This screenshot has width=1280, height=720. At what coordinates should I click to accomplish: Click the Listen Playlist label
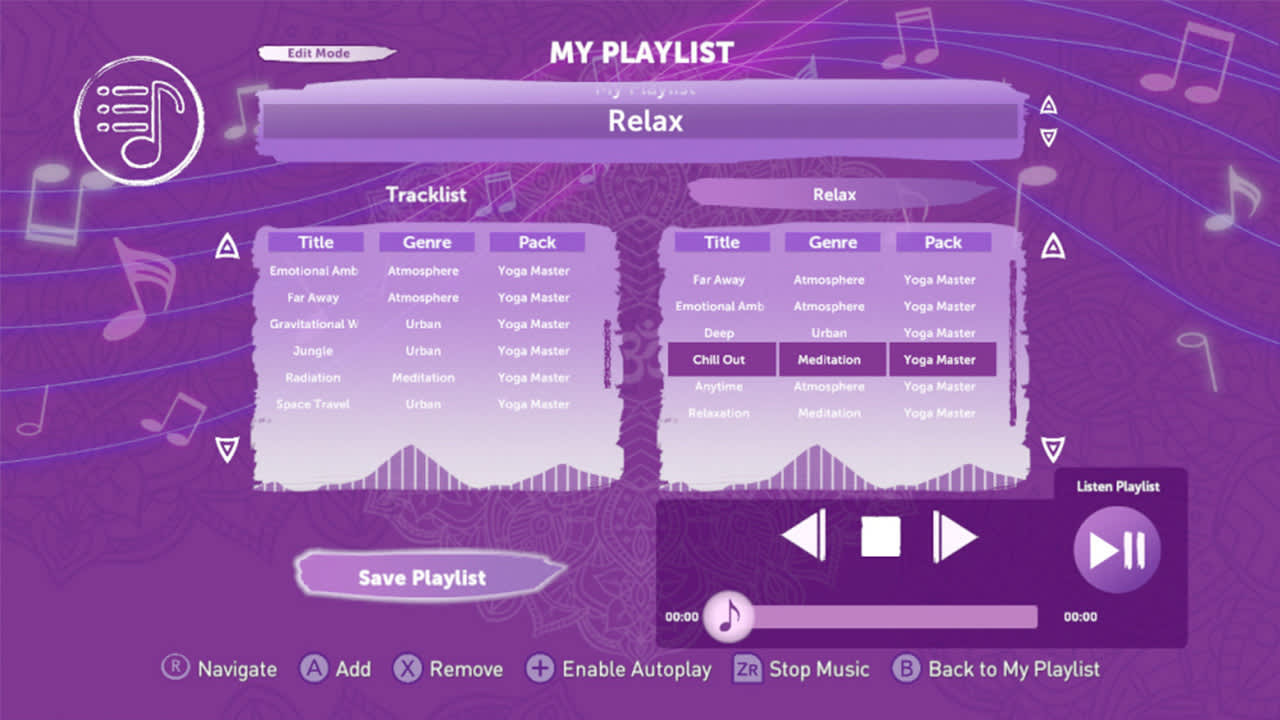point(1118,487)
